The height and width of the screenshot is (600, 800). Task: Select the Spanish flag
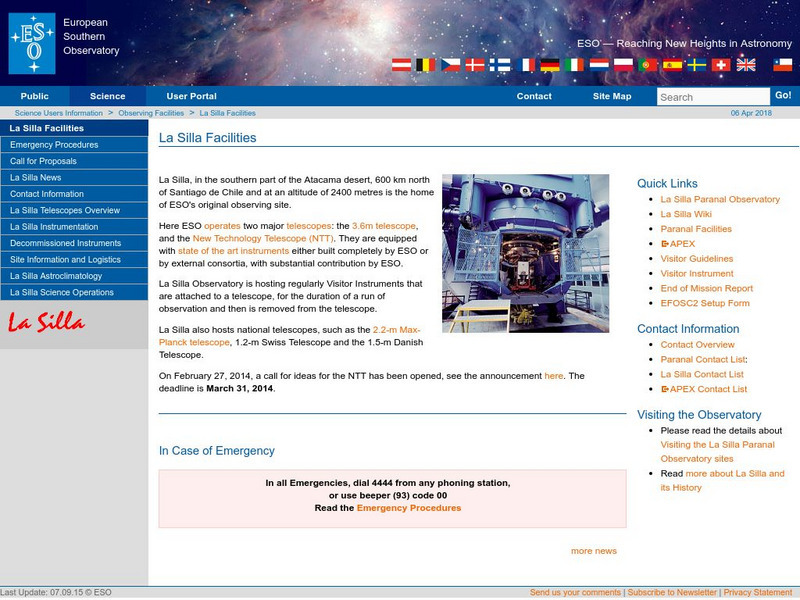pyautogui.click(x=671, y=64)
